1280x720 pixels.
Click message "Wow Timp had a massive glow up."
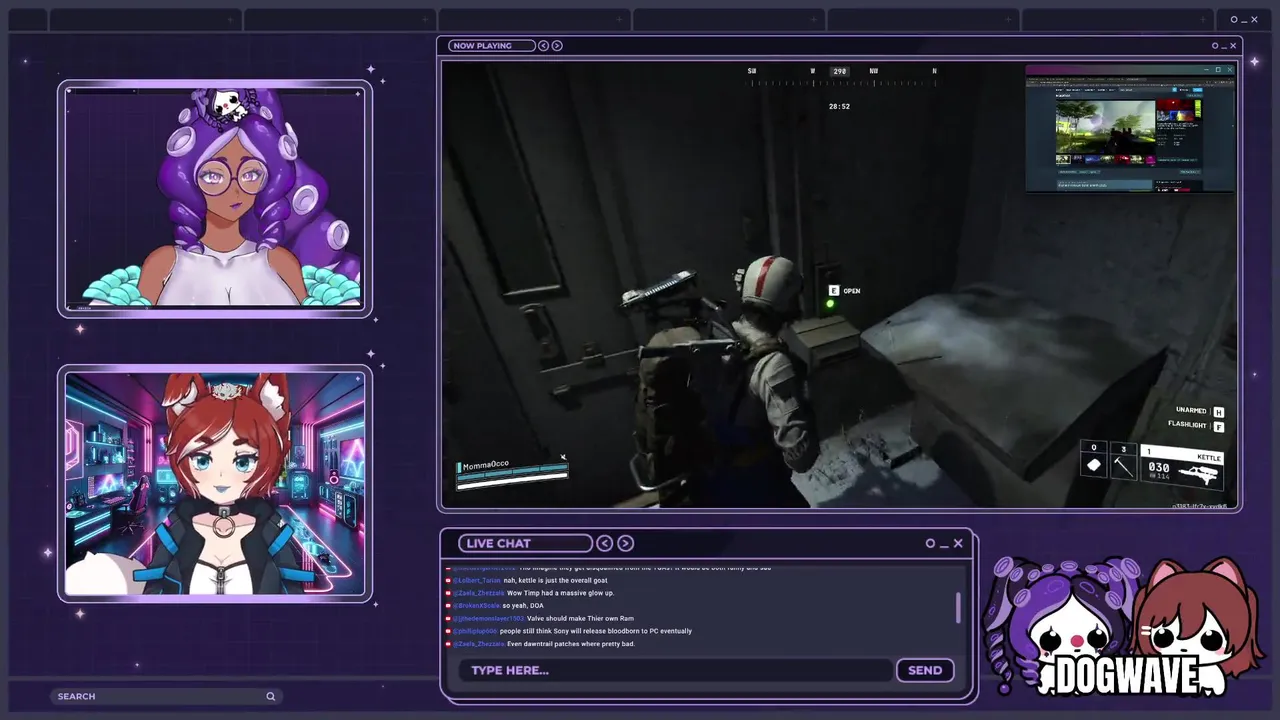[x=561, y=593]
